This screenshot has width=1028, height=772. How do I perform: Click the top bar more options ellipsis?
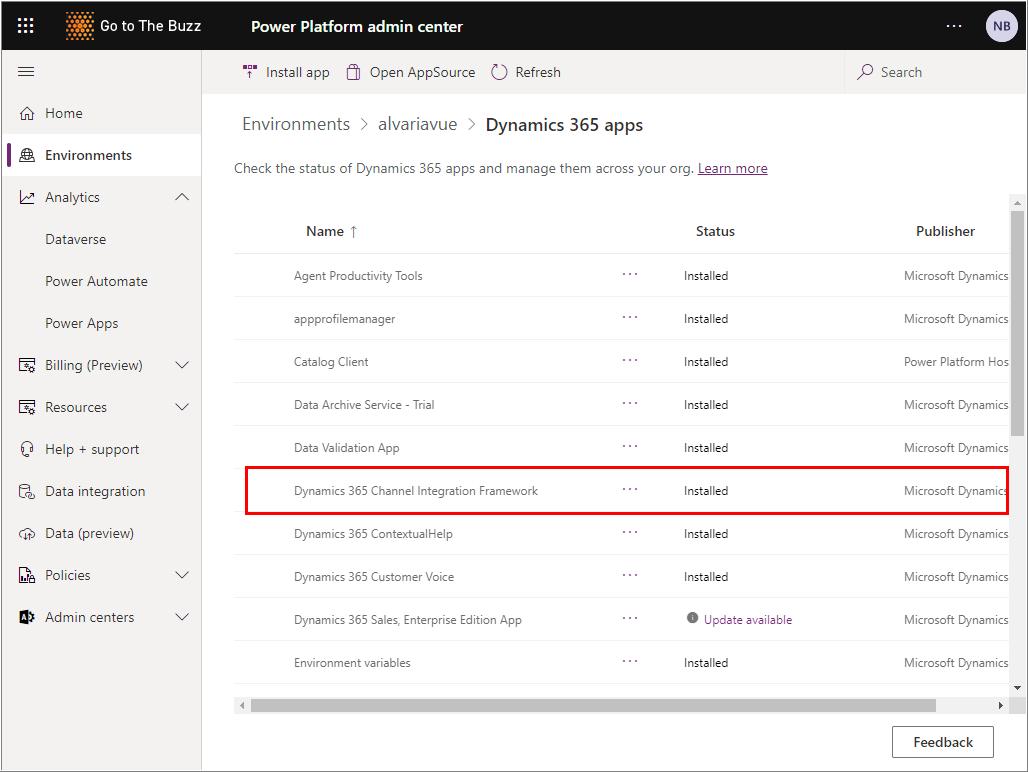point(953,25)
